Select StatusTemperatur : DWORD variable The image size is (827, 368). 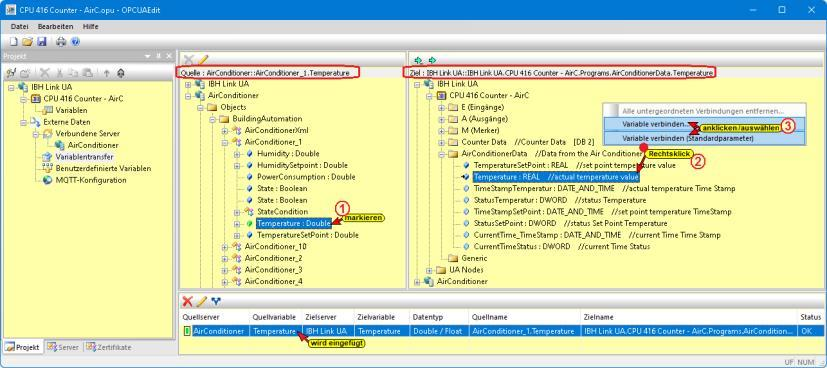(560, 200)
